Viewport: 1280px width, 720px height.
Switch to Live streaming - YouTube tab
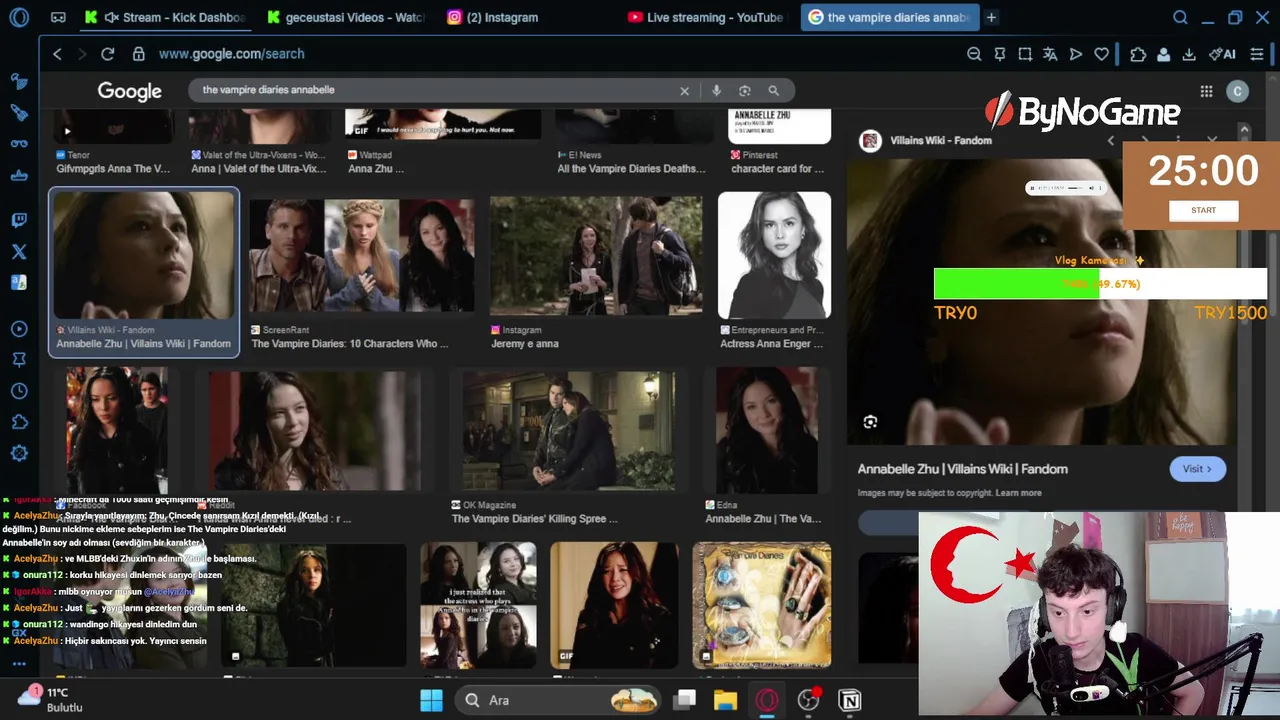click(x=706, y=17)
